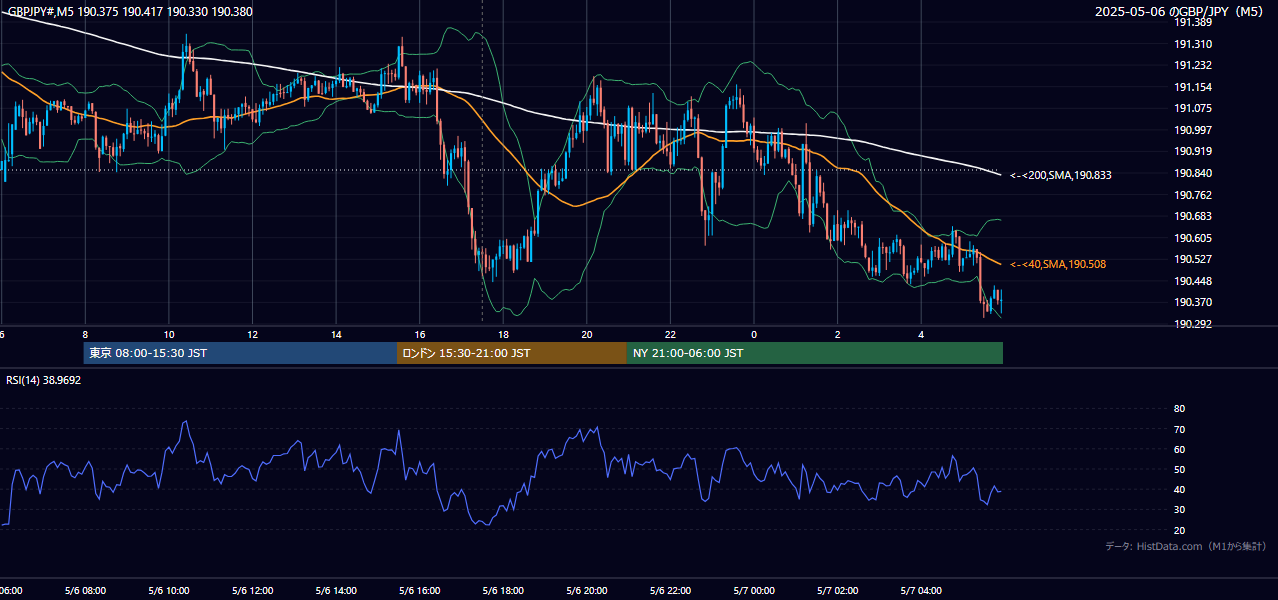The width and height of the screenshot is (1278, 600).
Task: Click RSI scale level 50
Action: coord(1179,469)
